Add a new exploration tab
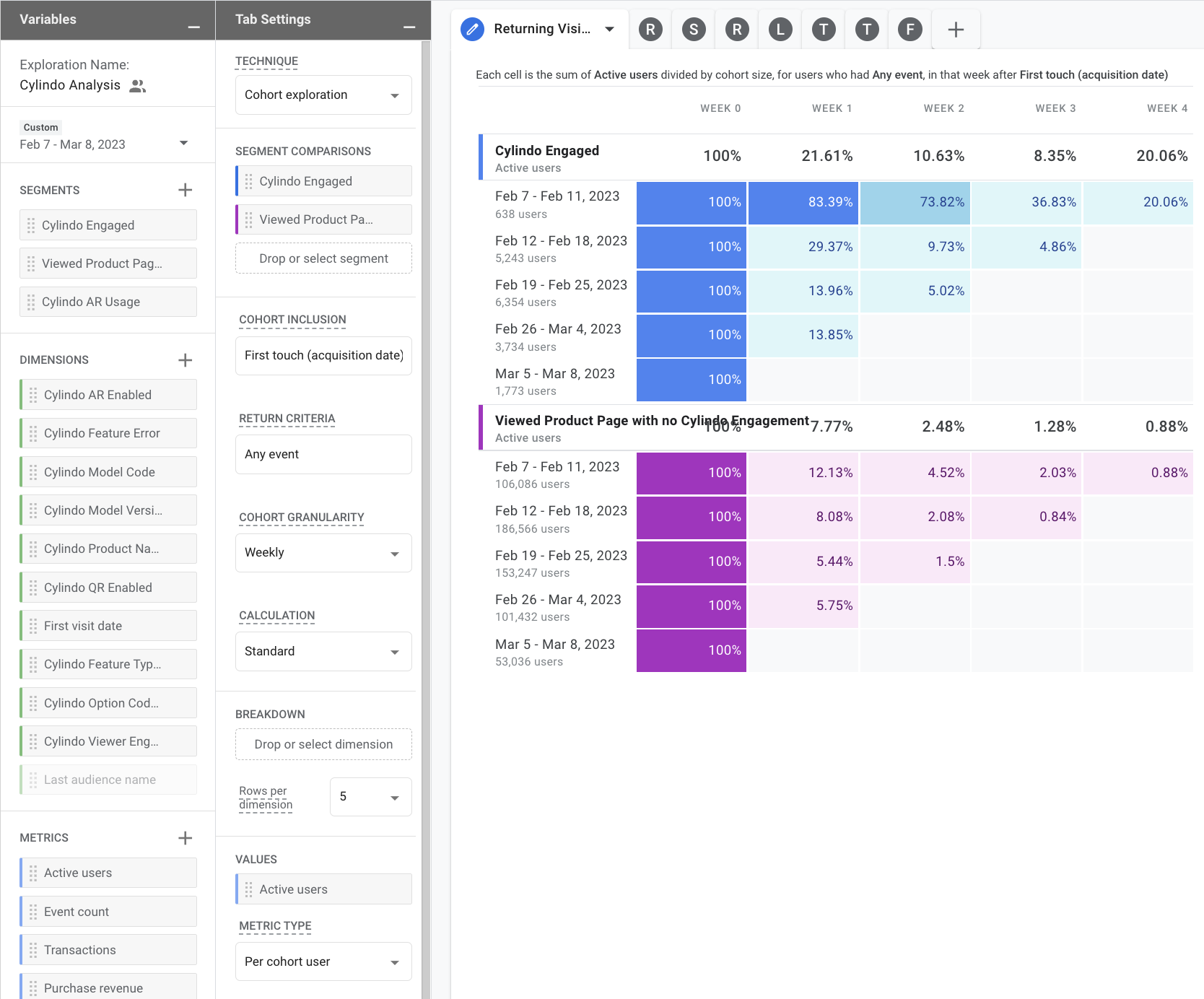 tap(956, 30)
